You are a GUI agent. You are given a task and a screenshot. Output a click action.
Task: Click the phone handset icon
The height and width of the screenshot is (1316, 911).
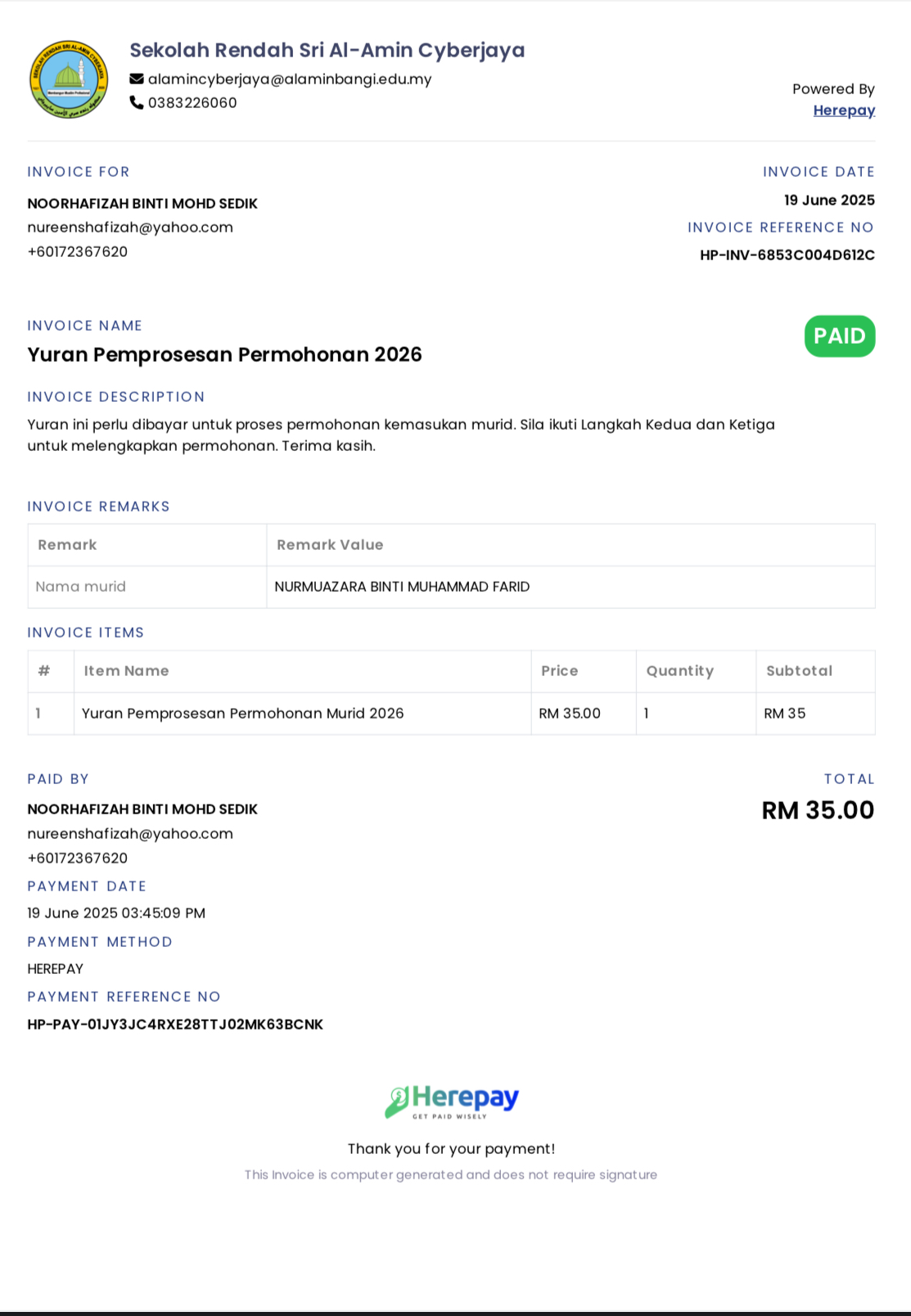(137, 102)
